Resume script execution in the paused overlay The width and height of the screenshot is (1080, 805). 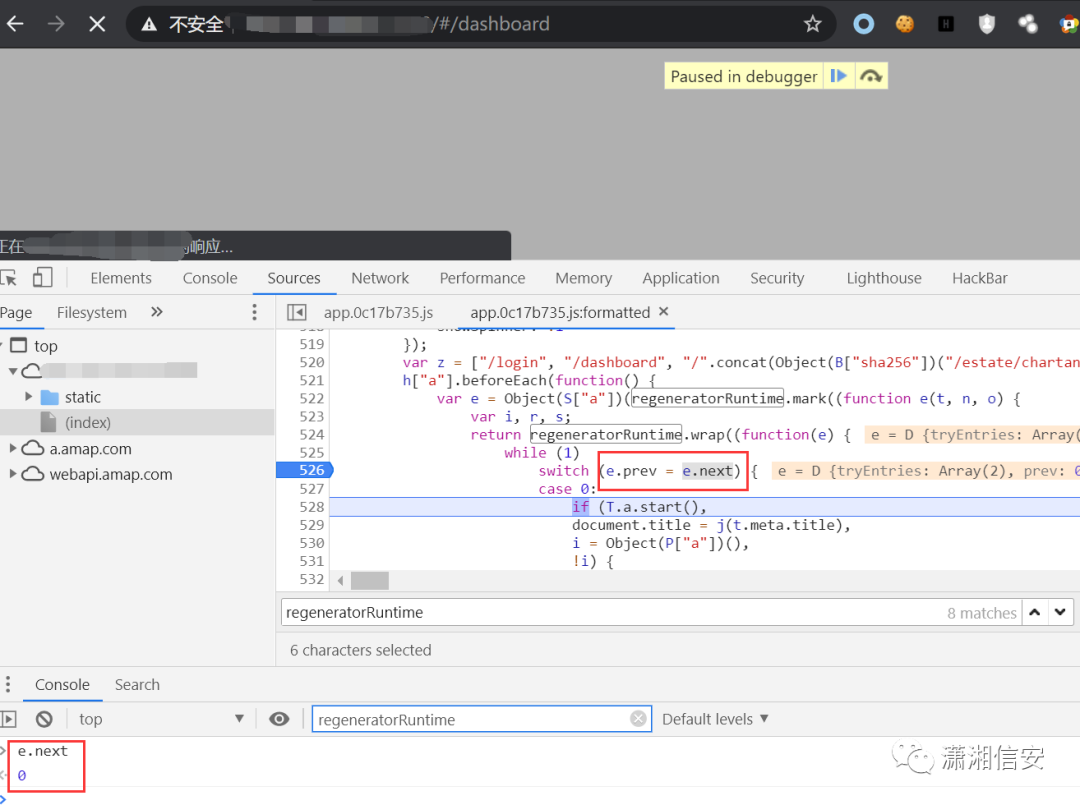coord(838,76)
